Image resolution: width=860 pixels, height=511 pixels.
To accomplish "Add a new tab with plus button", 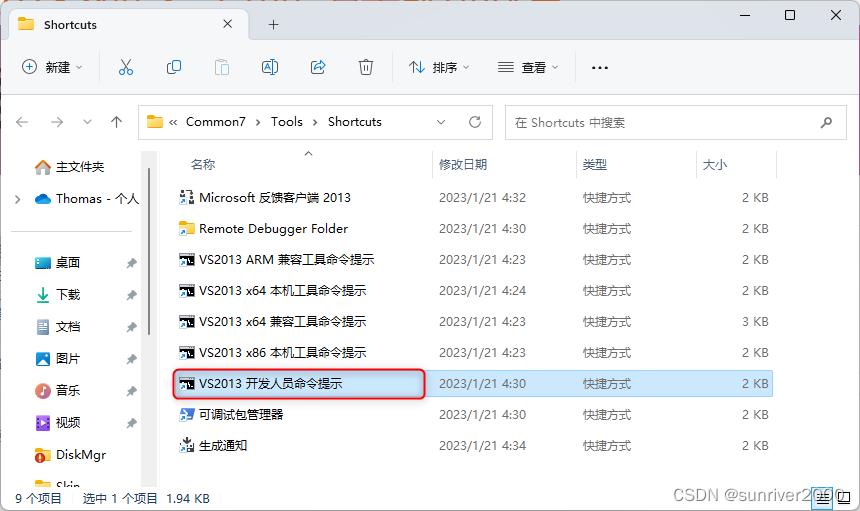I will tap(273, 25).
